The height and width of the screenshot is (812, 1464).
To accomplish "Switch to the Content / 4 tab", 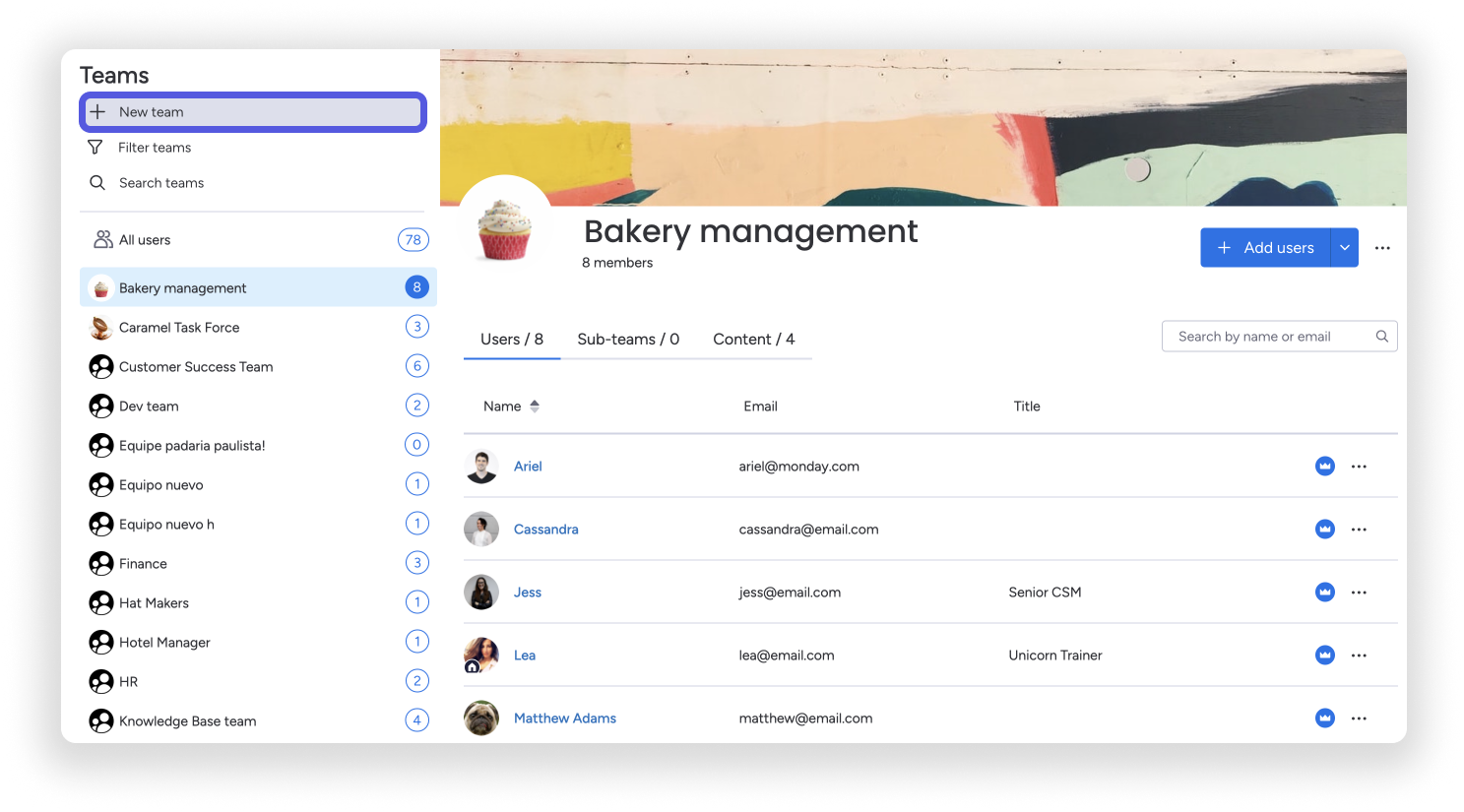I will pos(754,340).
